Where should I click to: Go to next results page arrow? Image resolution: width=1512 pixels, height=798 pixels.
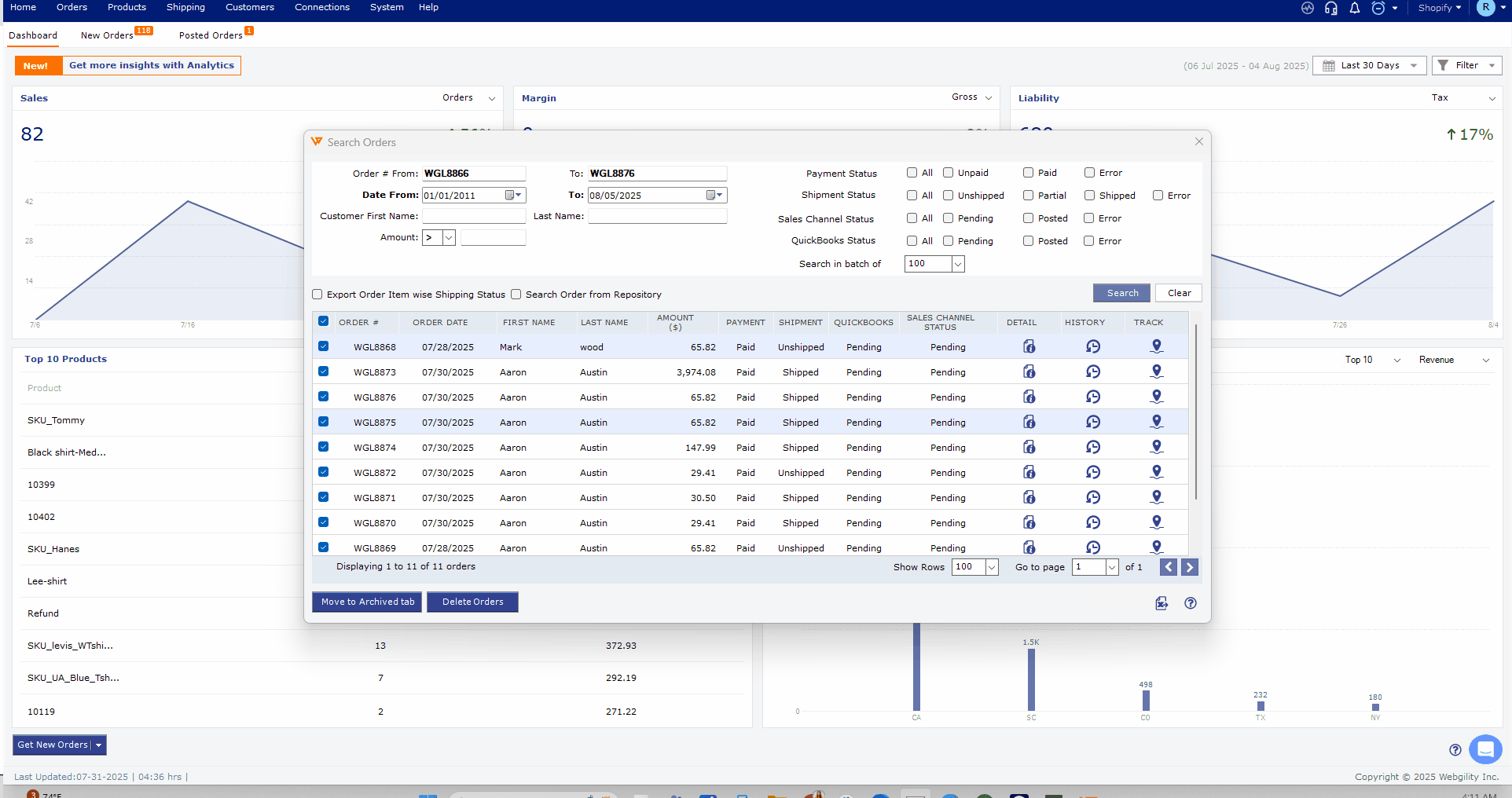click(x=1190, y=567)
